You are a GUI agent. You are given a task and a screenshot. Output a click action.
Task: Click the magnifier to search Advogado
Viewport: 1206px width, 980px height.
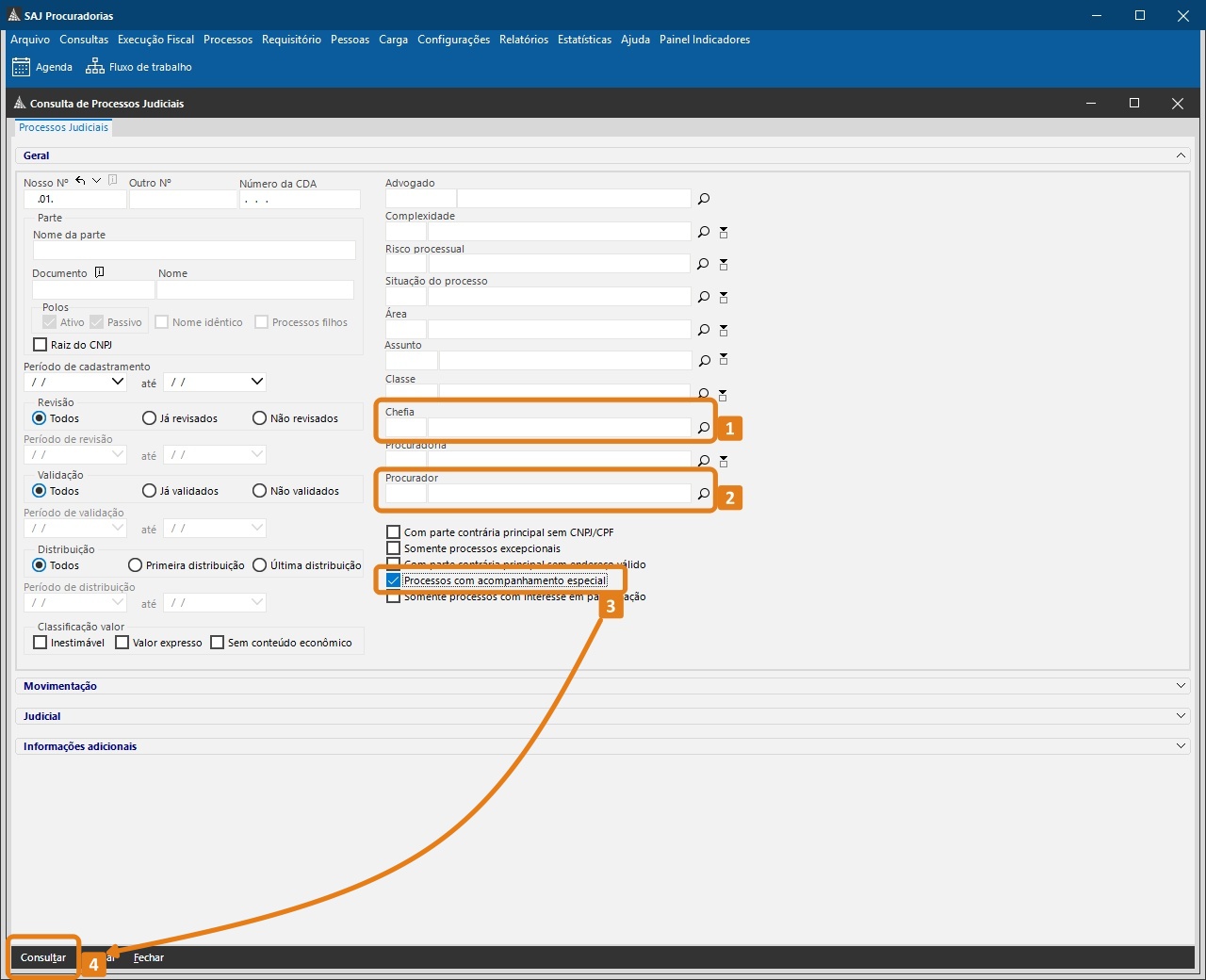704,199
